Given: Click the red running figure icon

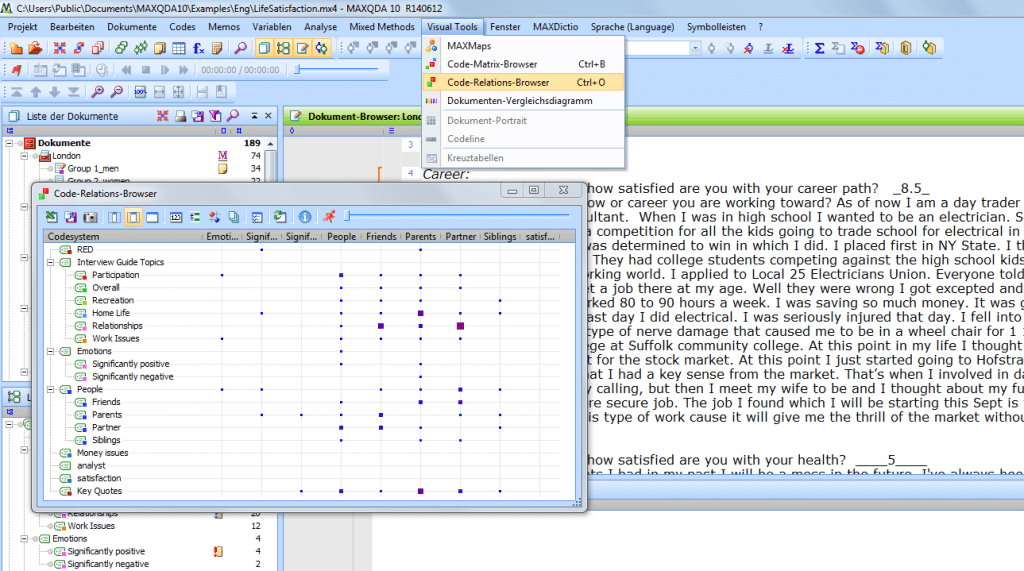Looking at the screenshot, I should tap(329, 217).
